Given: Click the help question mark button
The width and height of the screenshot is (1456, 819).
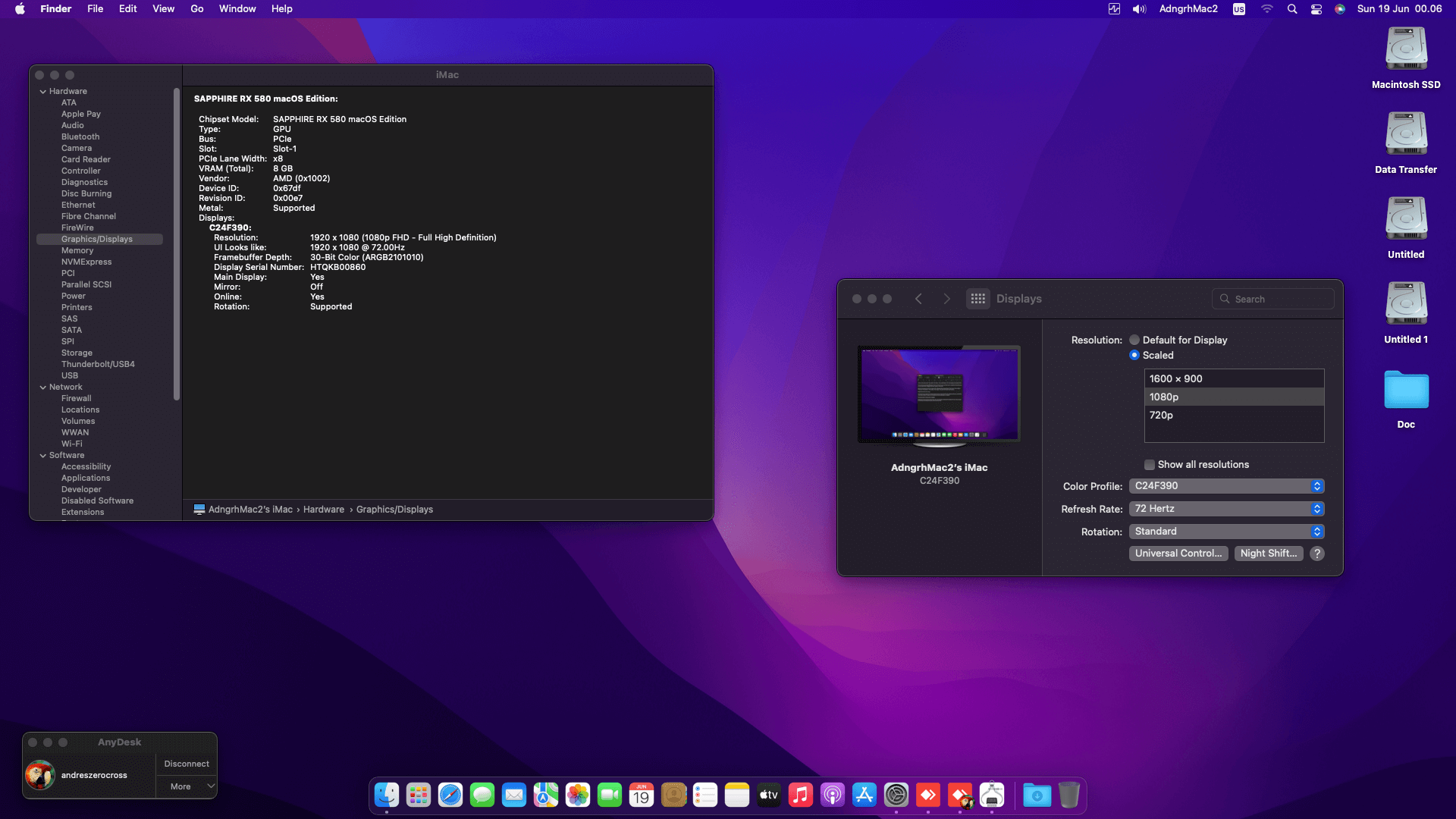Looking at the screenshot, I should [x=1317, y=554].
